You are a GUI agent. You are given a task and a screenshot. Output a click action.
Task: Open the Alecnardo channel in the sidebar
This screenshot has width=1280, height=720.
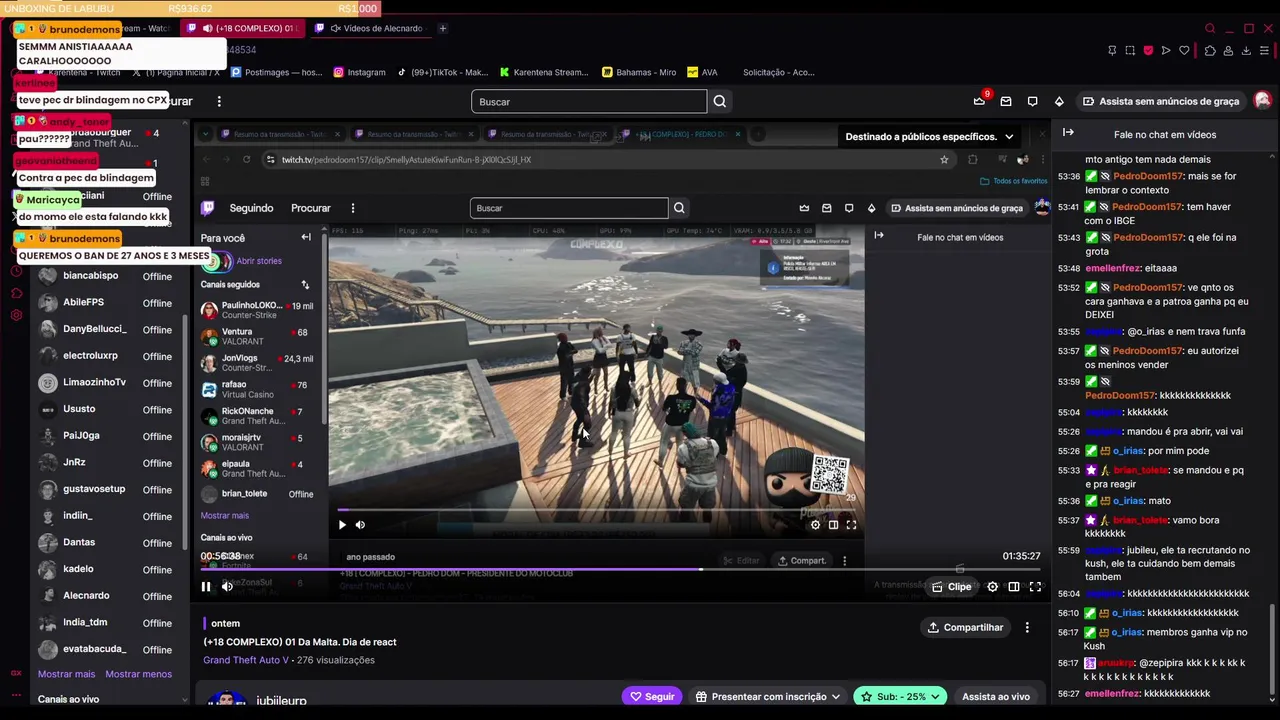pyautogui.click(x=110, y=596)
